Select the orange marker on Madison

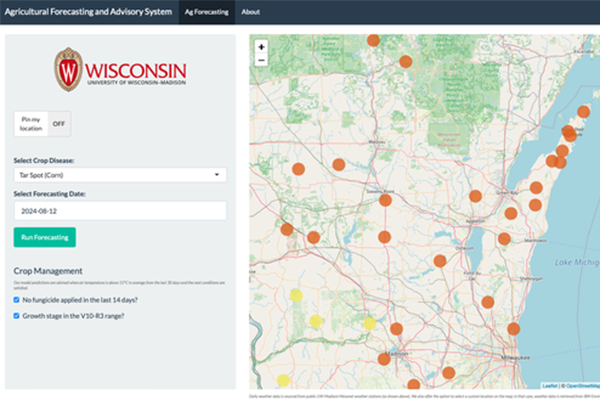tap(384, 359)
